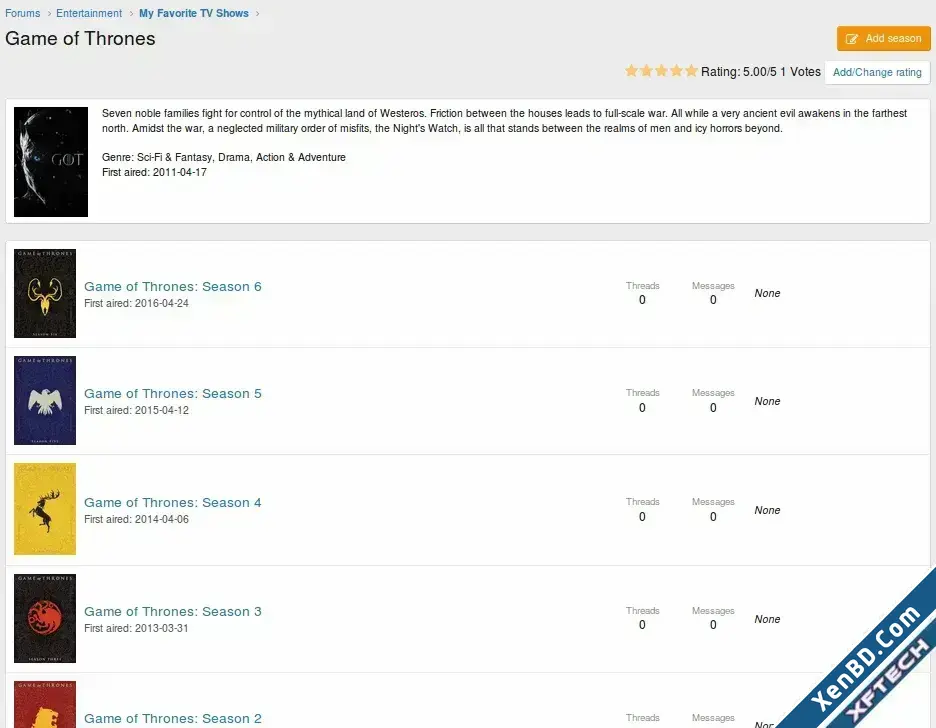Click the Season 6 Threads count
This screenshot has width=936, height=728.
[642, 300]
